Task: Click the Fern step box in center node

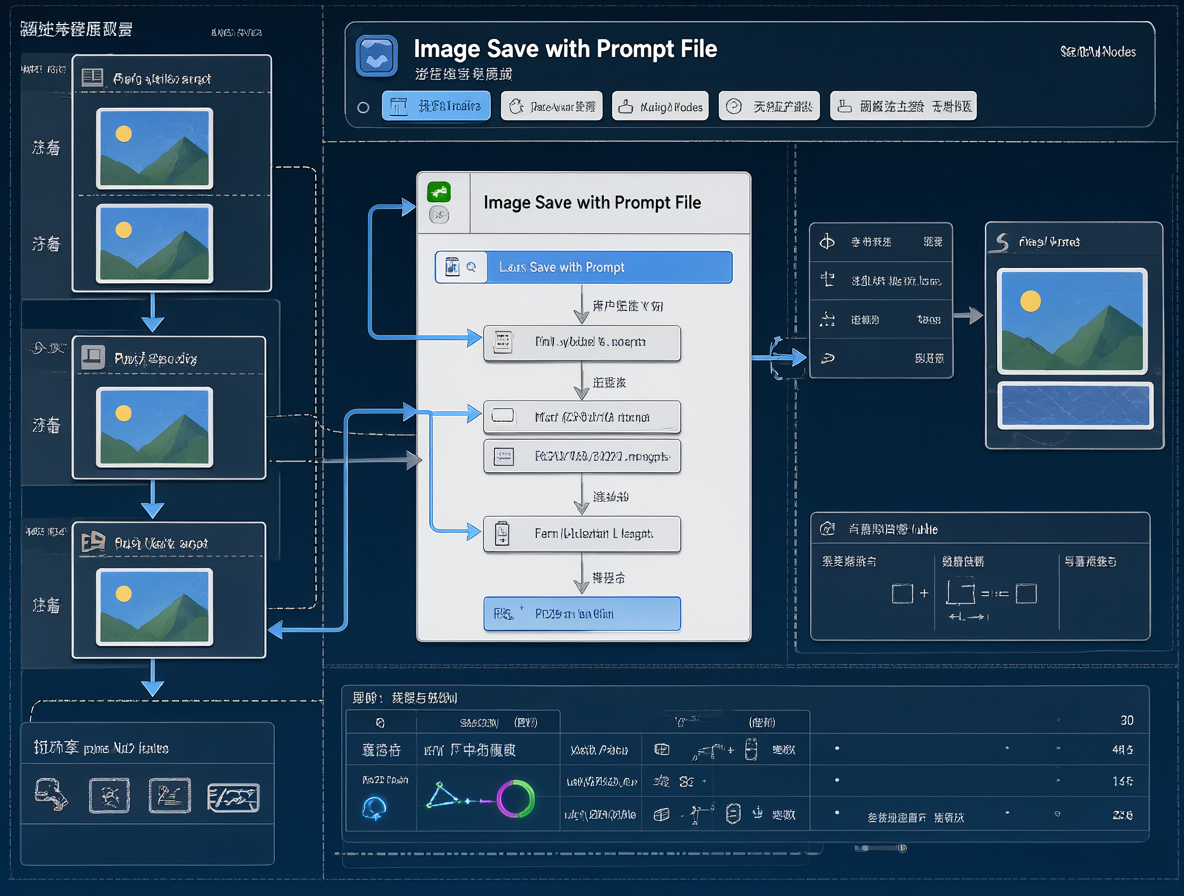Action: tap(581, 534)
